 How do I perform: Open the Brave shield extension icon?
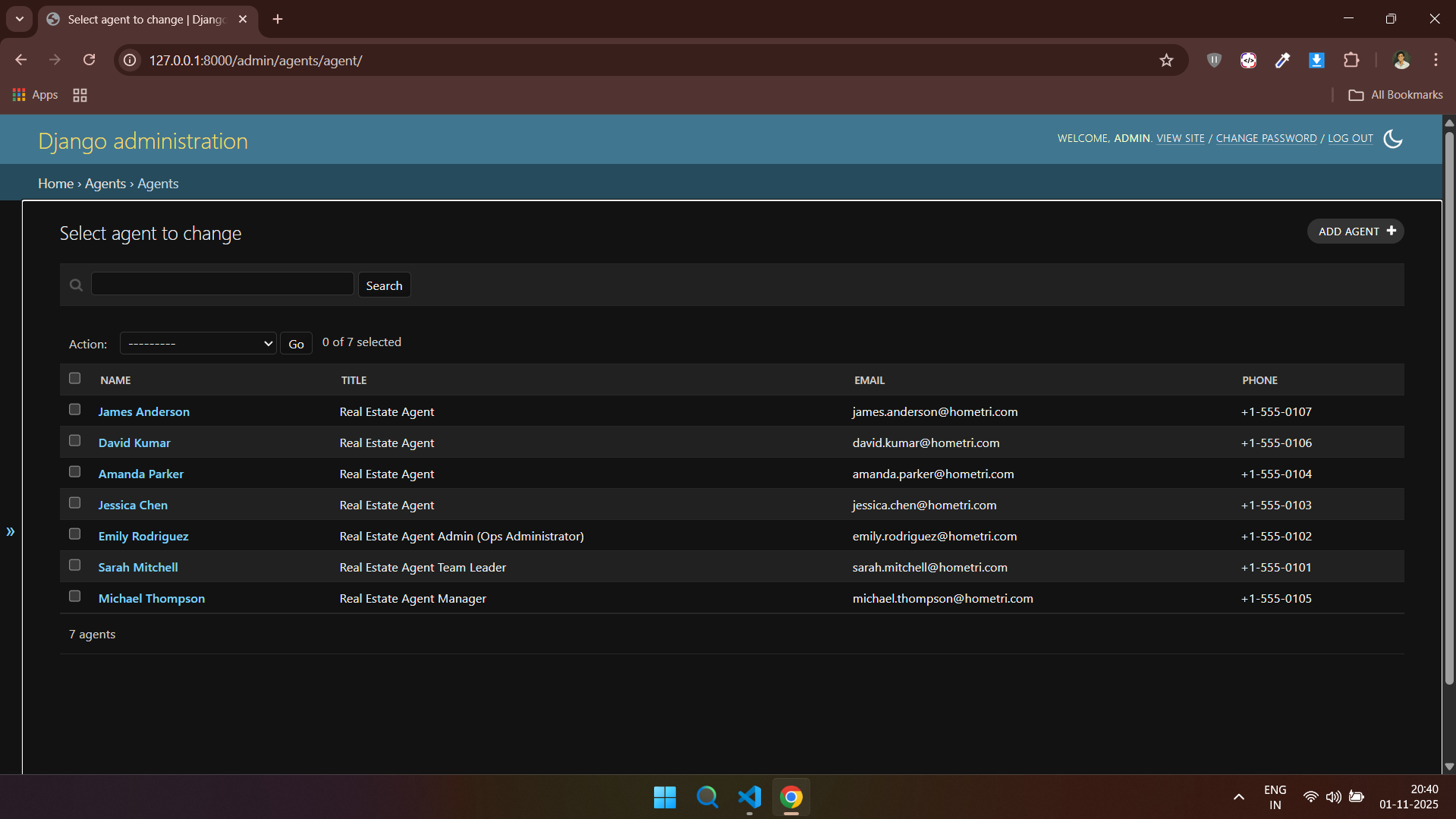(x=1214, y=60)
